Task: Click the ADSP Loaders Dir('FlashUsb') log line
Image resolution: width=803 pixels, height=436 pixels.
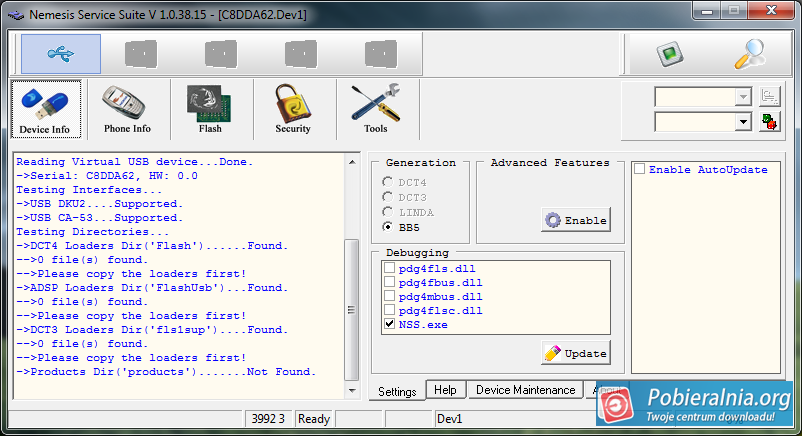Action: (152, 288)
